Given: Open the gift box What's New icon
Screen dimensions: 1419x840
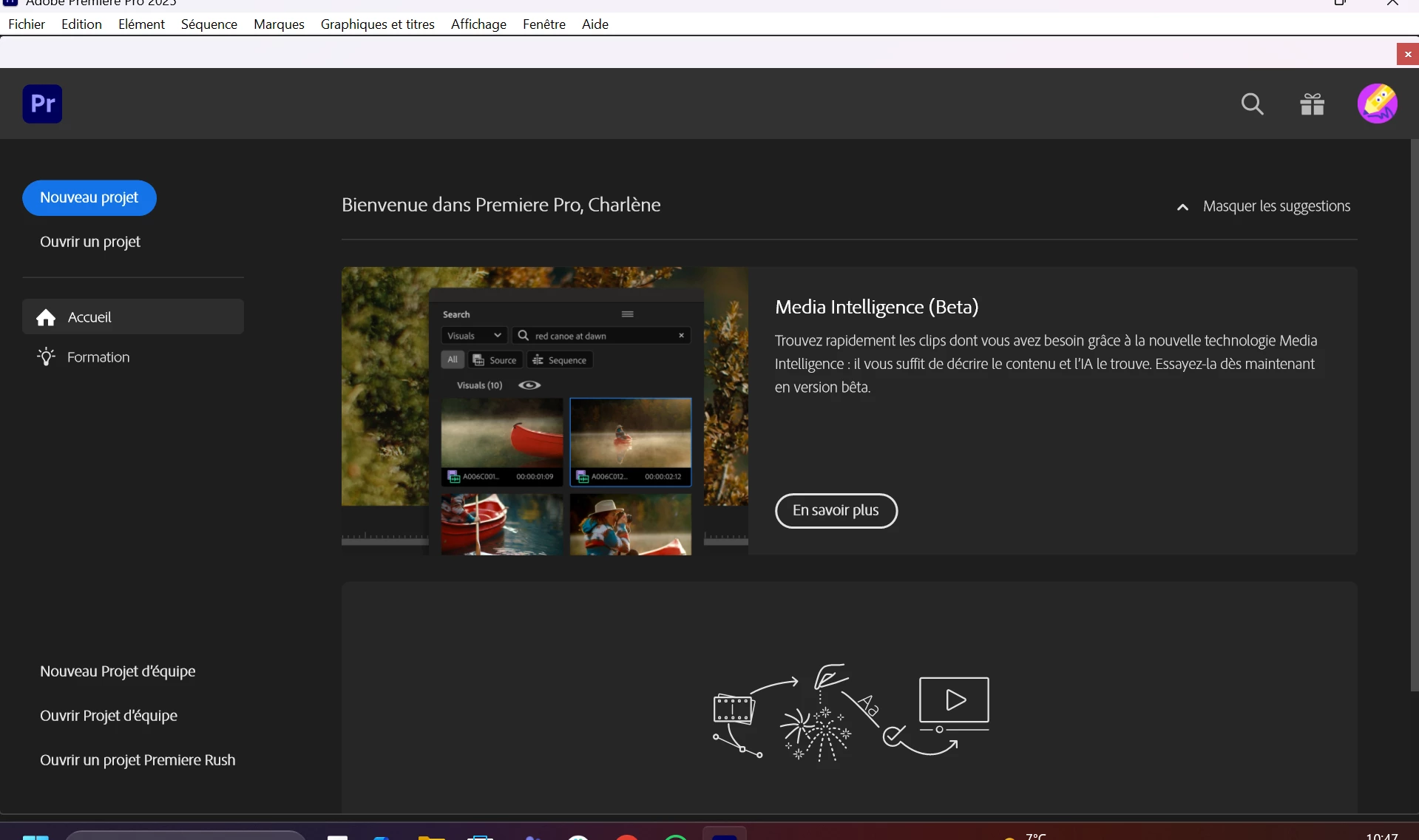Looking at the screenshot, I should 1313,104.
